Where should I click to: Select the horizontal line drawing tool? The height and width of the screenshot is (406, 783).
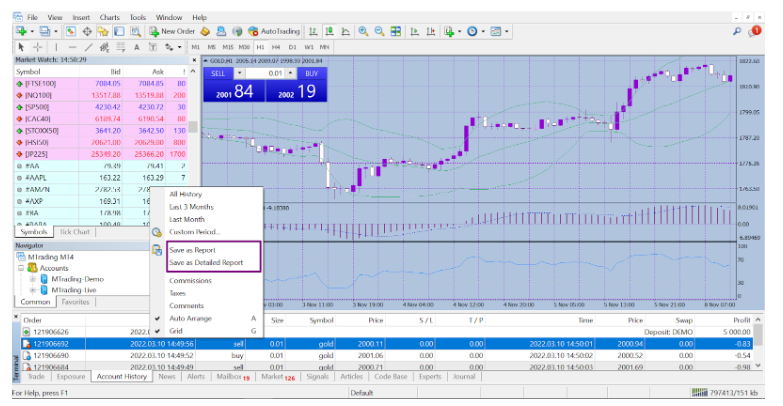72,47
